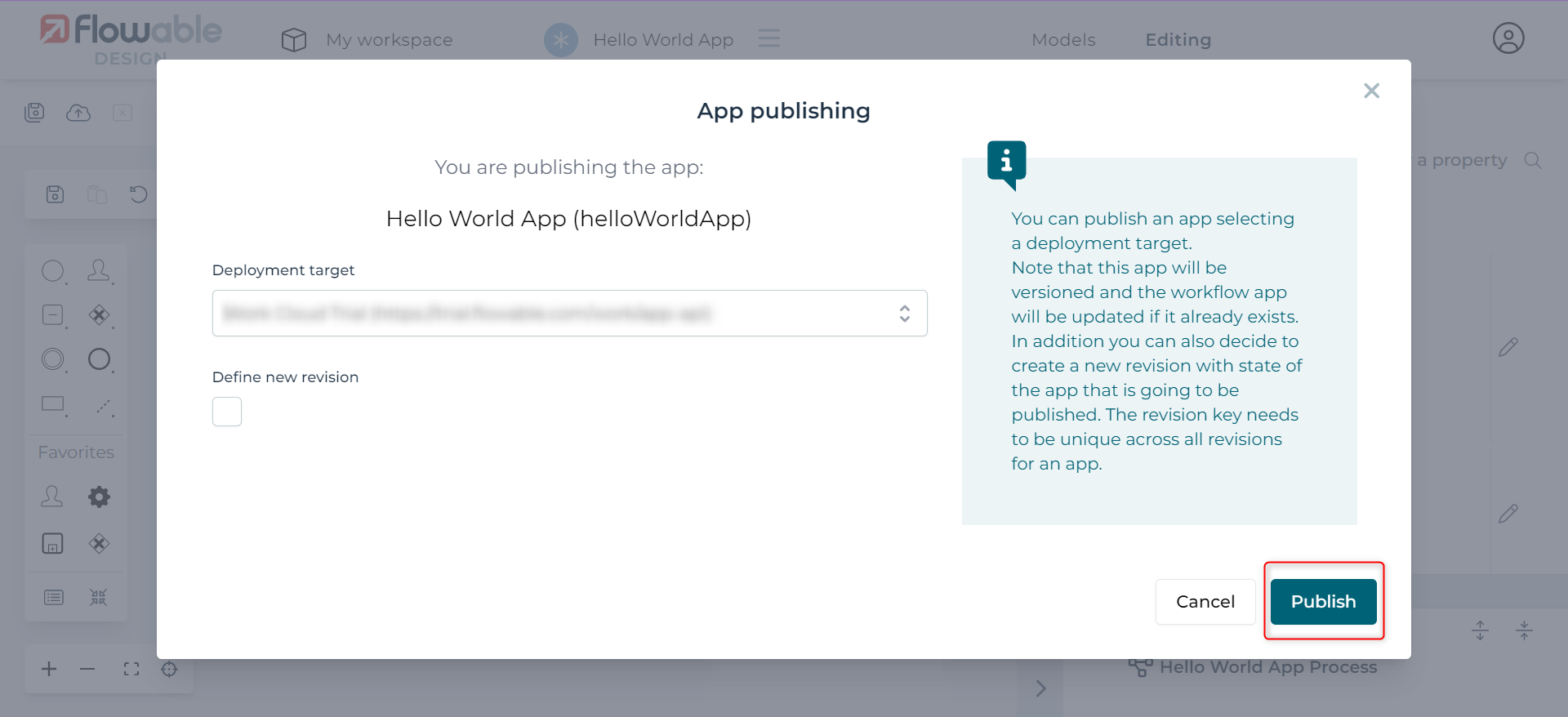
Task: Switch to the Models tab
Action: pos(1063,40)
